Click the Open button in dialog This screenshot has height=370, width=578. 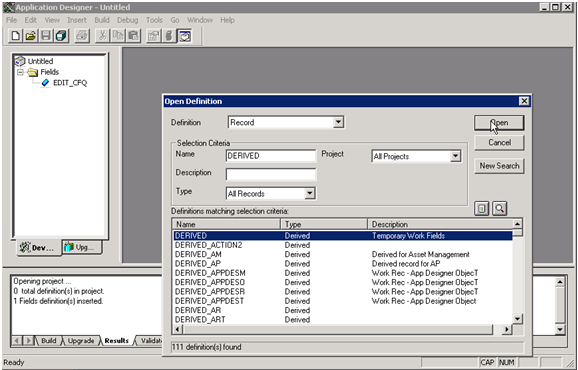coord(499,123)
